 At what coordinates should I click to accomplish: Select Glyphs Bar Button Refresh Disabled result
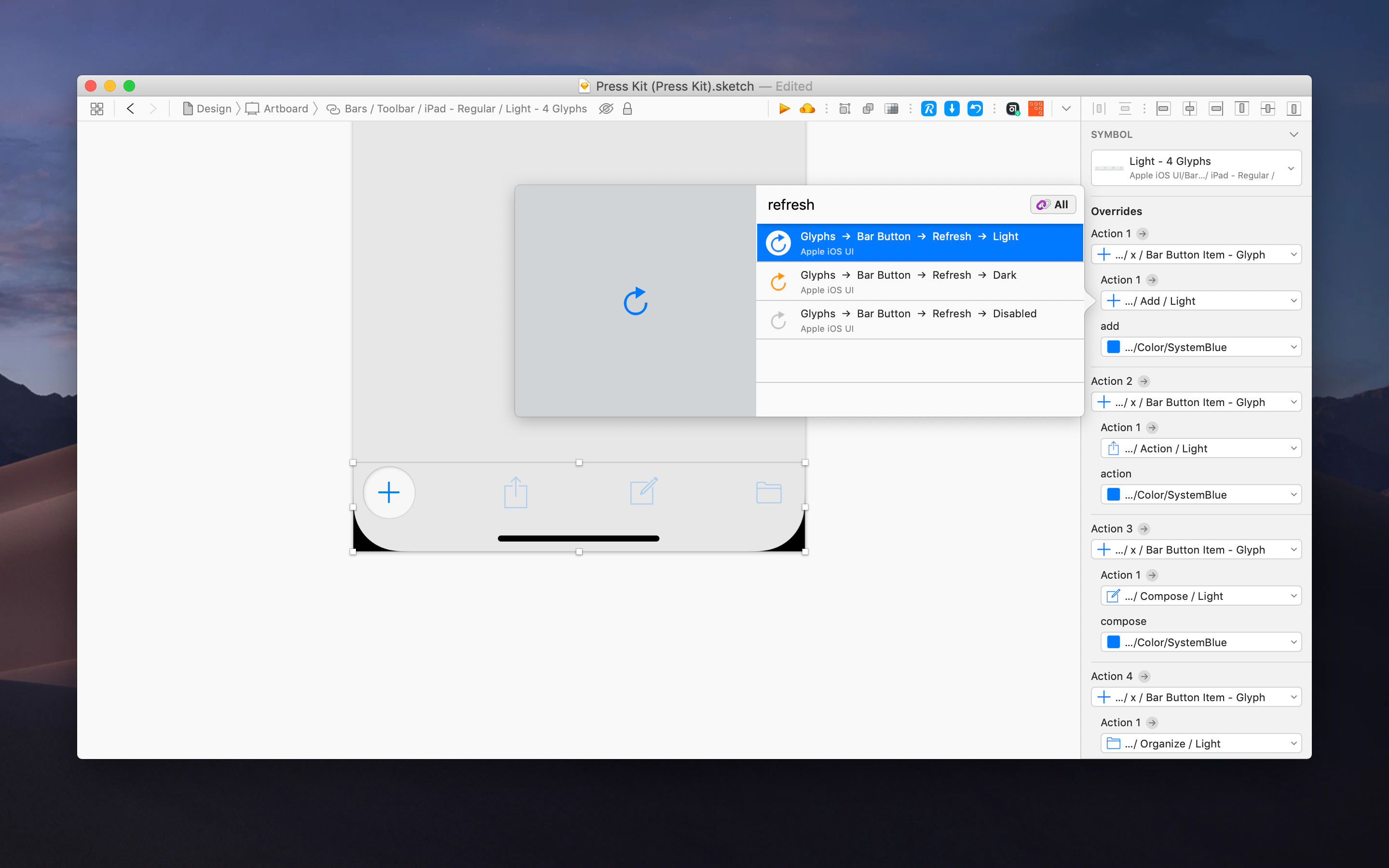point(920,320)
